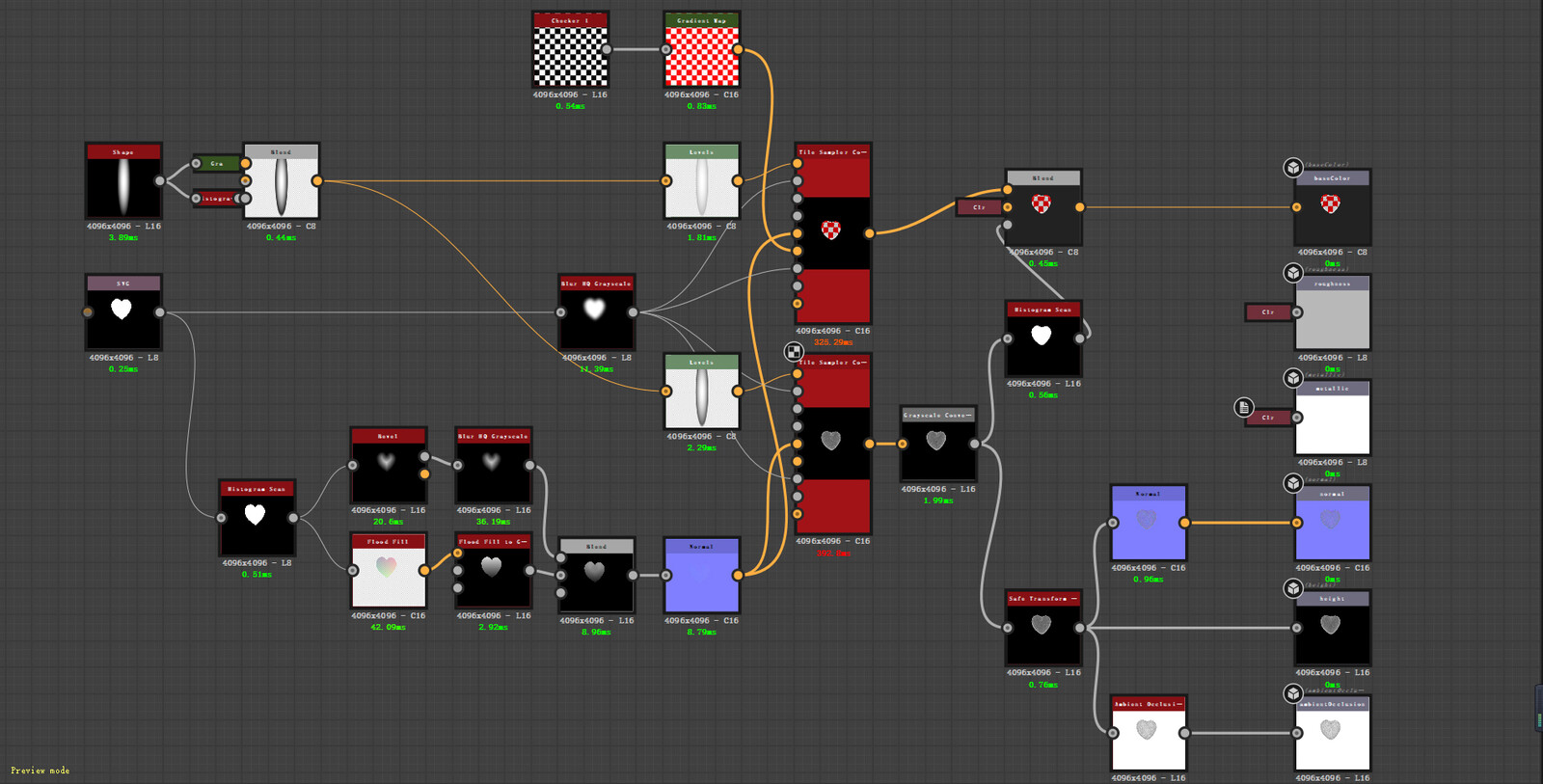Select the Histogram Scan node timed 0.51ms
This screenshot has width=1543, height=784.
[x=257, y=518]
